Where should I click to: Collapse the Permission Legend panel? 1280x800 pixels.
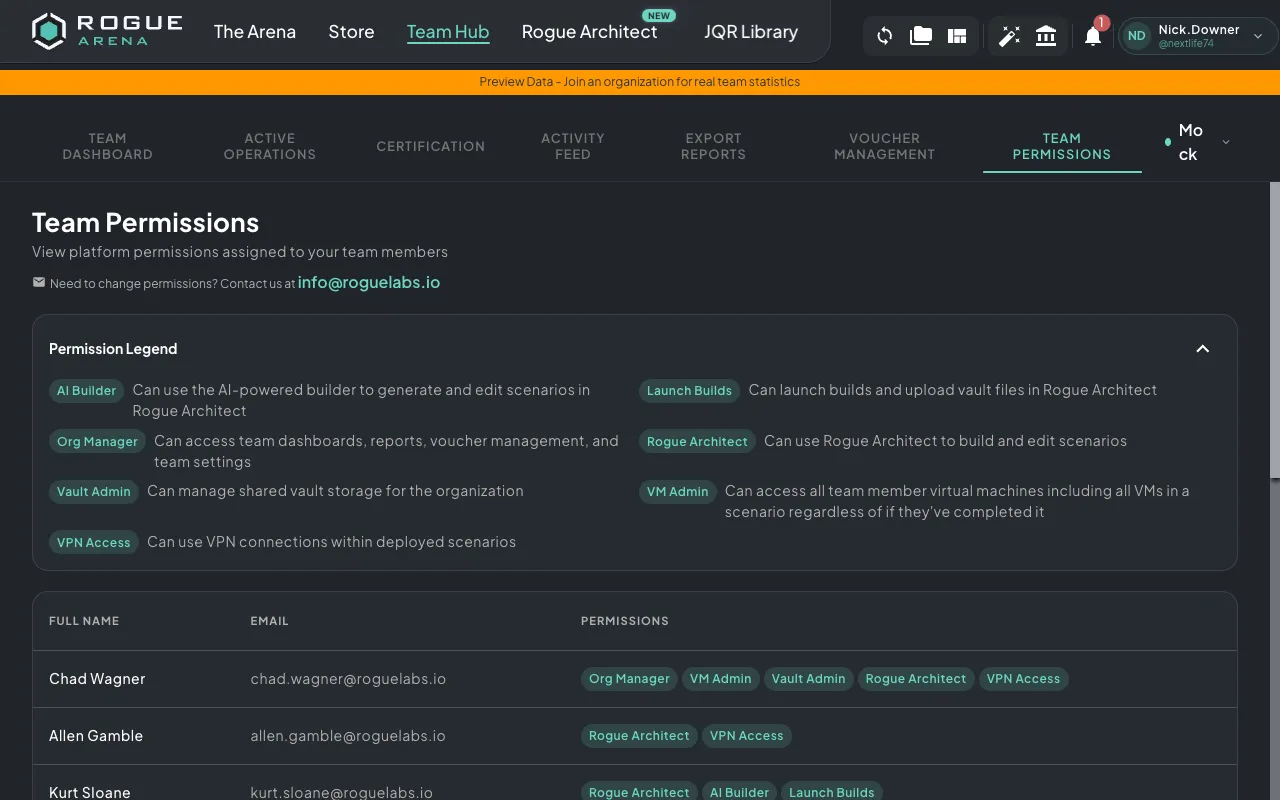click(x=1202, y=349)
